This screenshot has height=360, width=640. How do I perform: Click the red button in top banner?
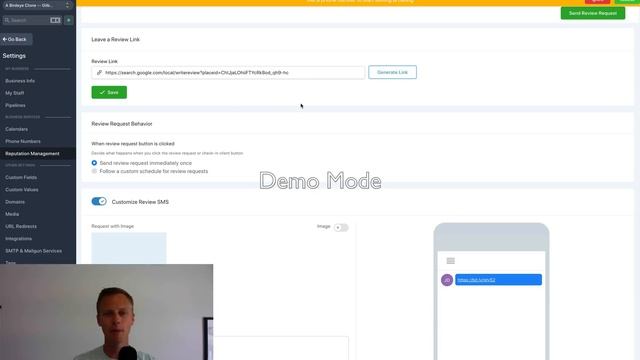(x=598, y=1)
